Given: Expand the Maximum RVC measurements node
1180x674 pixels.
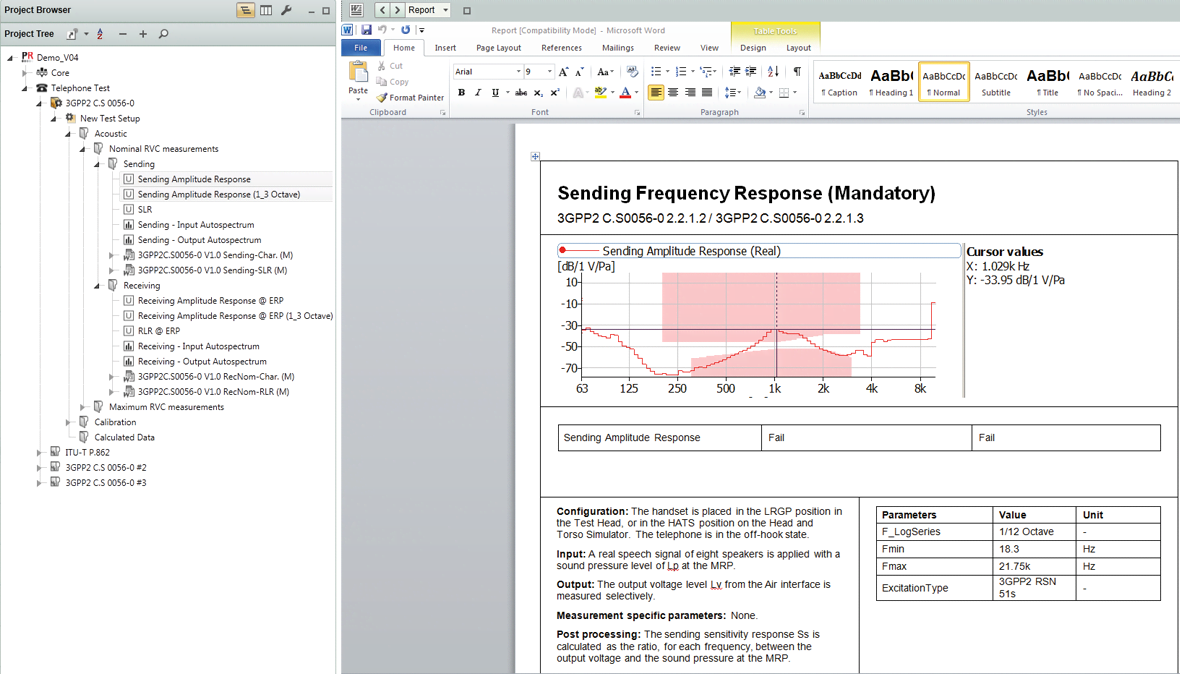Looking at the screenshot, I should pos(83,407).
